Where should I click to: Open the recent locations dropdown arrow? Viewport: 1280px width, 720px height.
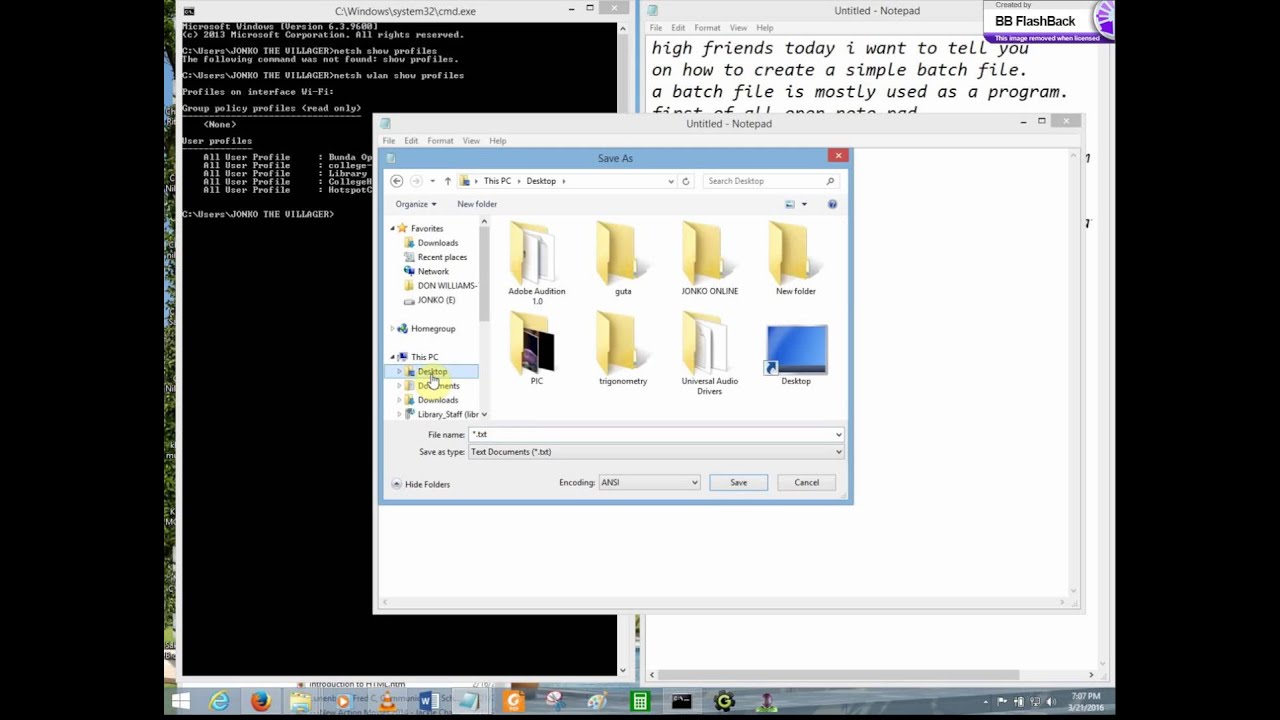tap(432, 181)
